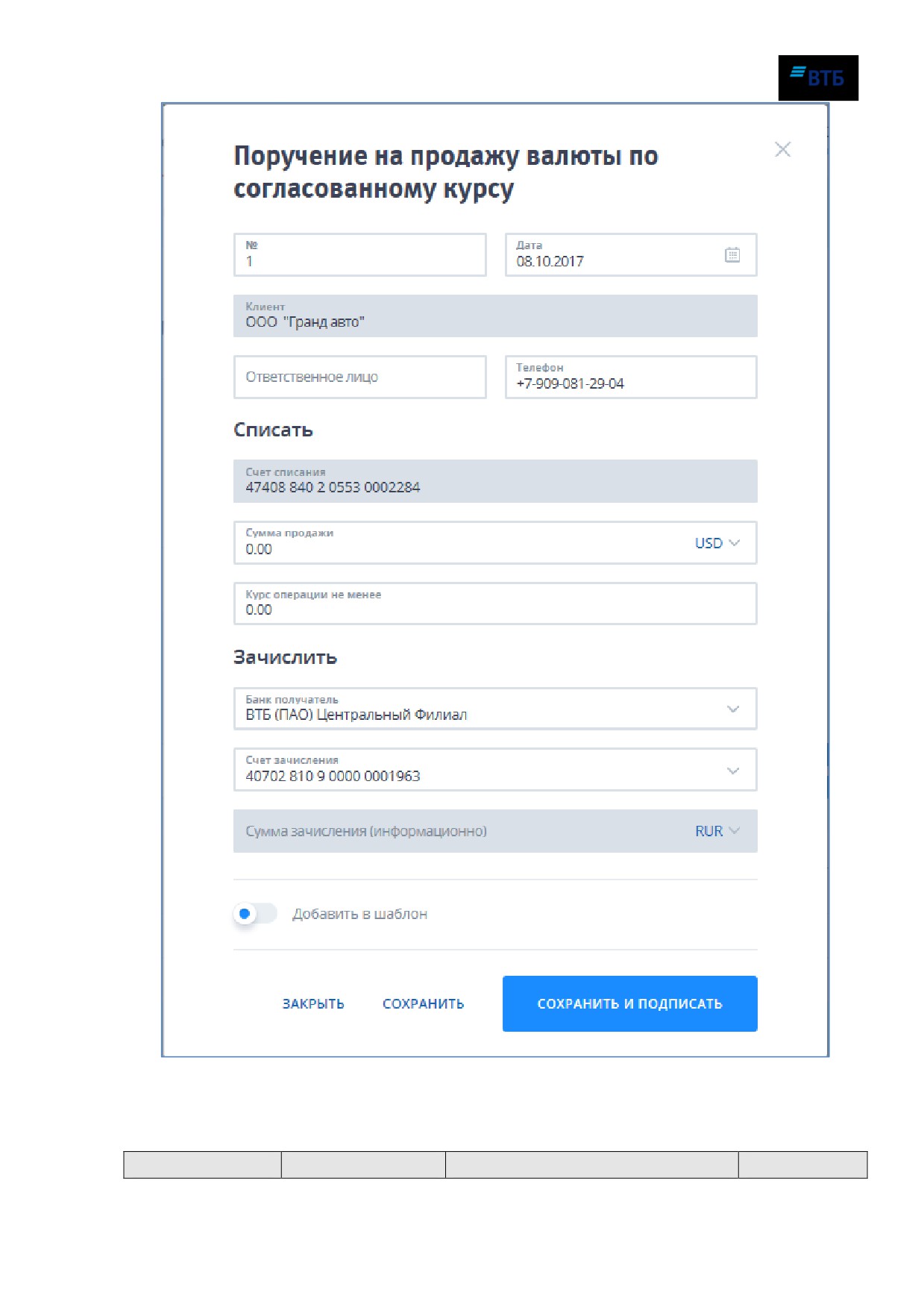Expand the USD currency dropdown

[717, 543]
